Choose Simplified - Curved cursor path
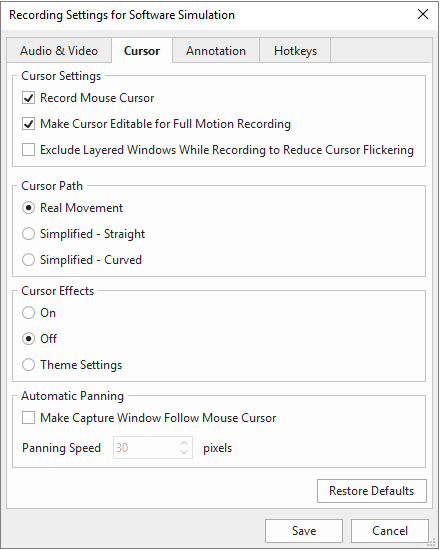This screenshot has width=440, height=550. [28, 260]
